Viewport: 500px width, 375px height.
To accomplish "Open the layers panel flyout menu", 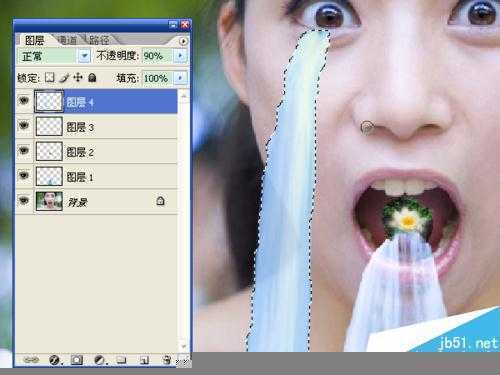I will (x=183, y=41).
